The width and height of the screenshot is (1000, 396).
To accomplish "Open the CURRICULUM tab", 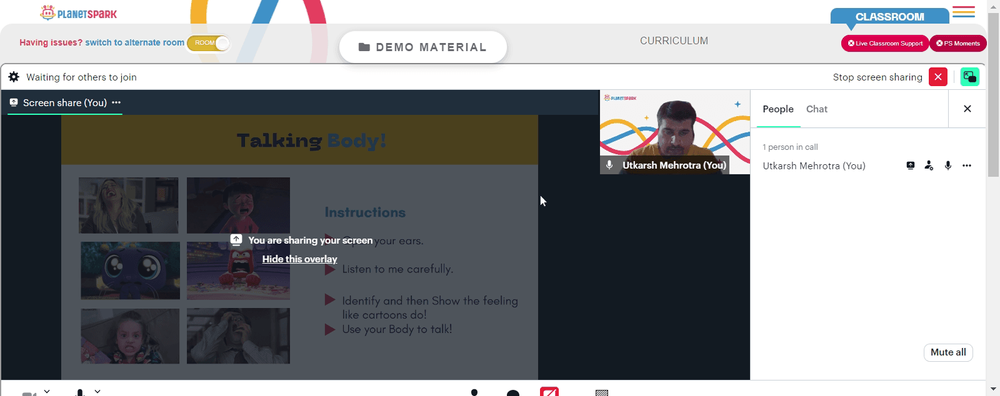I will tap(674, 41).
